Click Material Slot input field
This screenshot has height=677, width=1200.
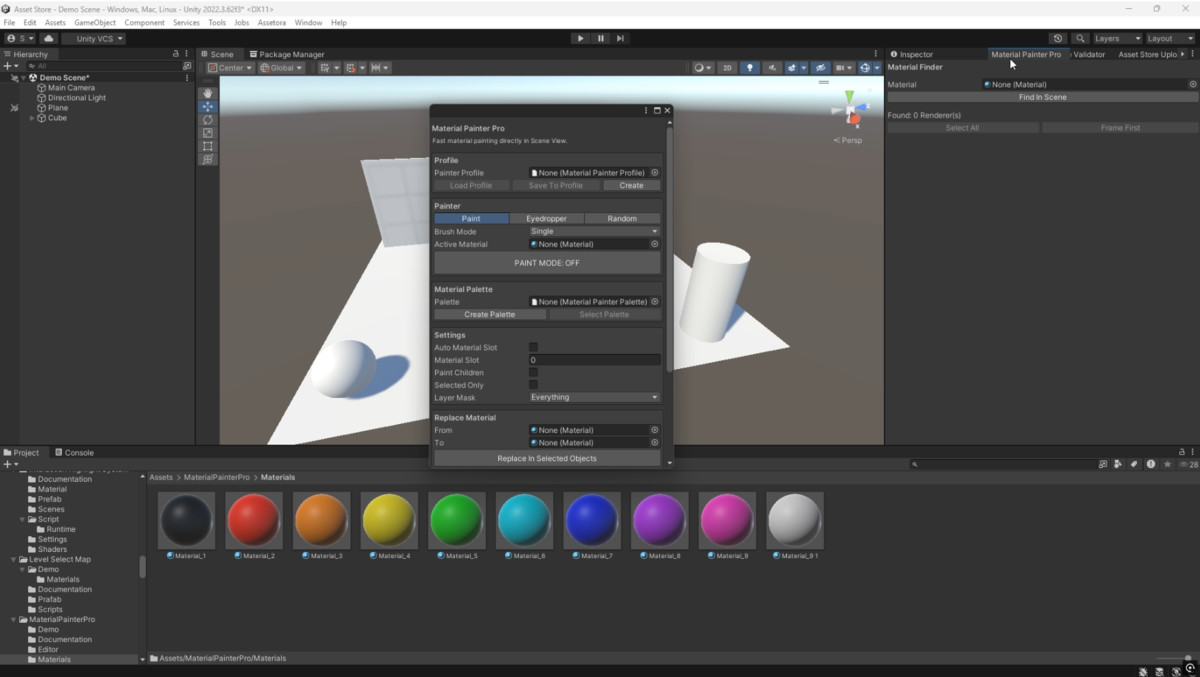click(594, 360)
